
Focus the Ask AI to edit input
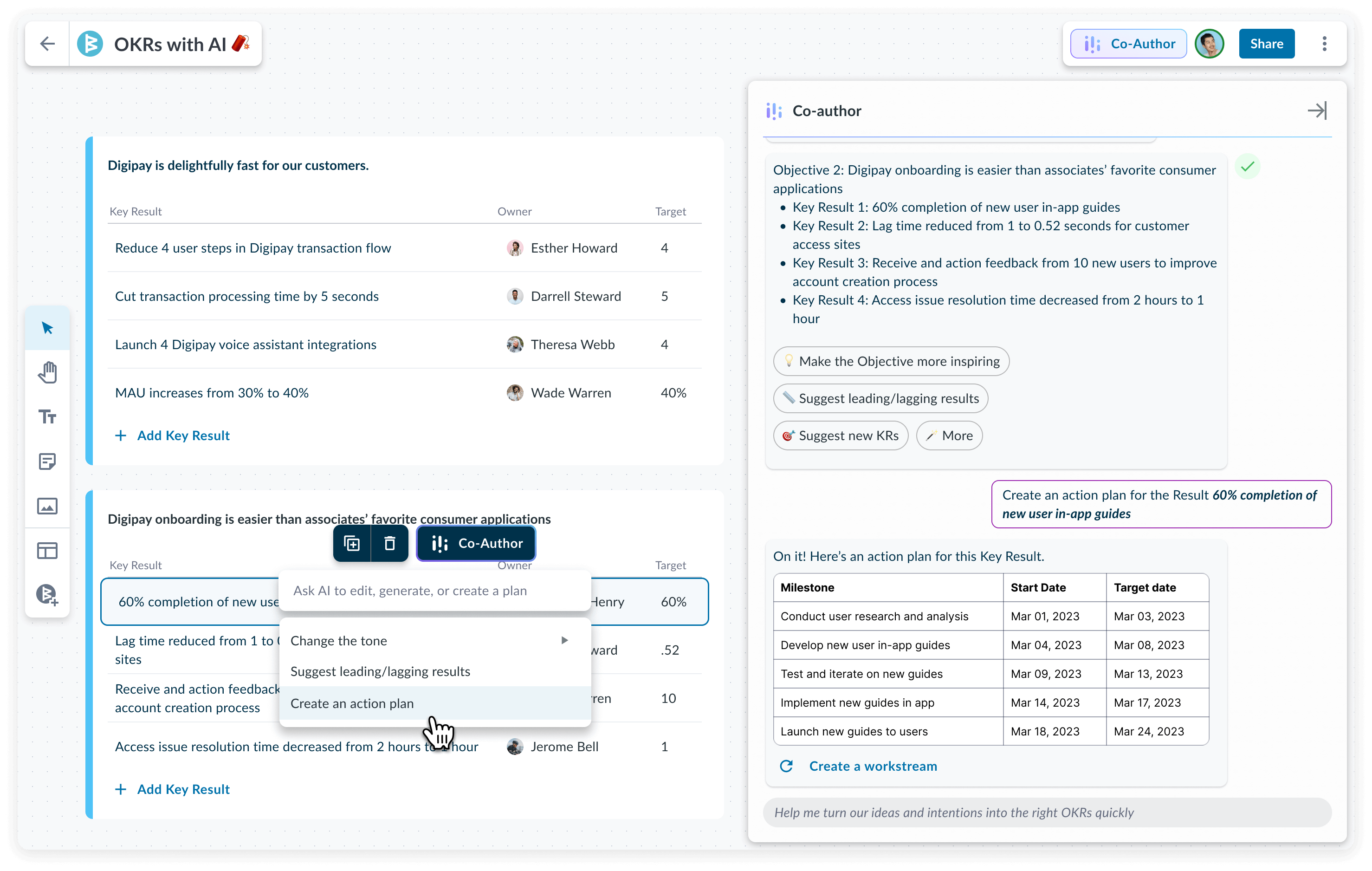(x=435, y=591)
